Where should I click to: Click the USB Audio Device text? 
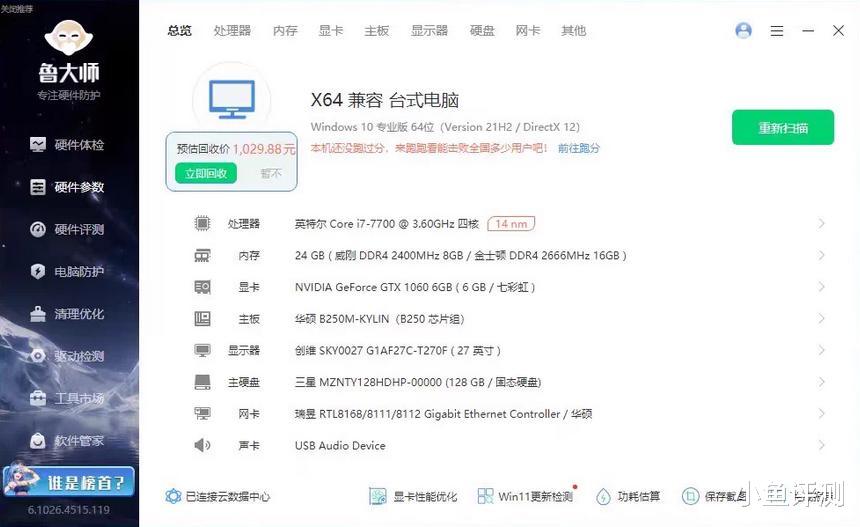coord(340,446)
